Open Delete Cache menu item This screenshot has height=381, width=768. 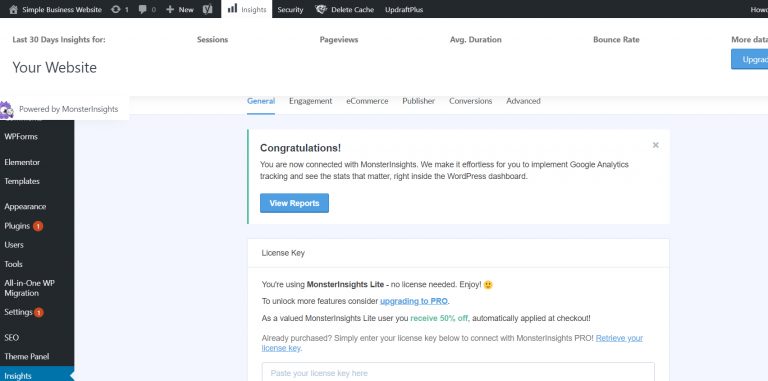click(352, 9)
